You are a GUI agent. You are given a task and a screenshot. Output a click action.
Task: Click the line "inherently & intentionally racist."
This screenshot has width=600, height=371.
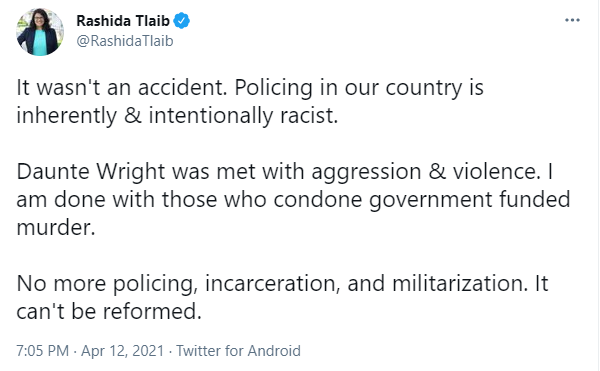click(x=177, y=116)
